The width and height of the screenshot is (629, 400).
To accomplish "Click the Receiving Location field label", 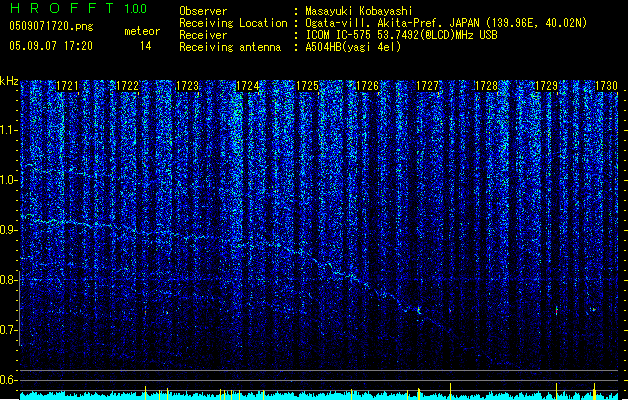I will pyautogui.click(x=233, y=23).
